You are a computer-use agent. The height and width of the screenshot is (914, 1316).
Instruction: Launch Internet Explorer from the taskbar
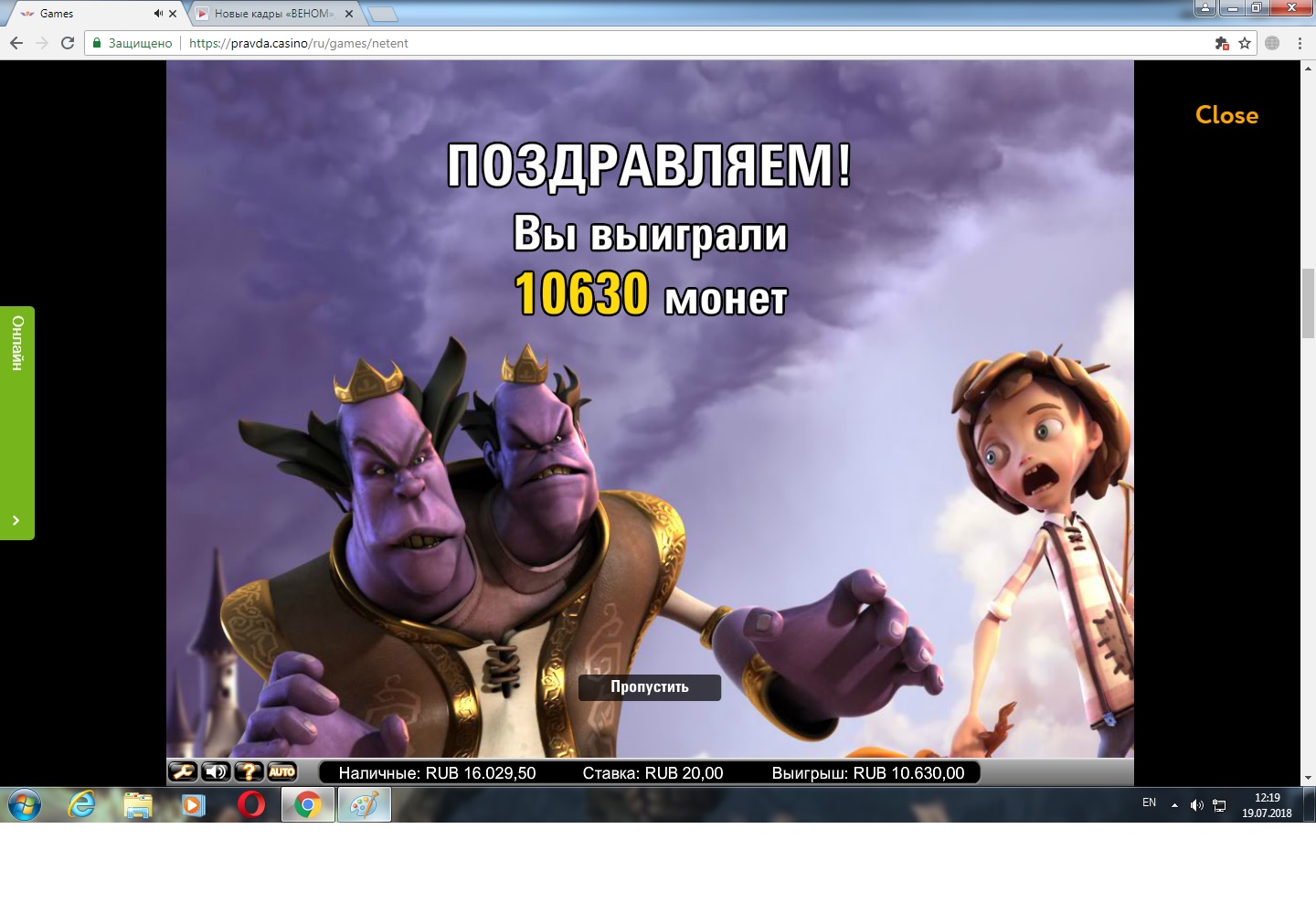(81, 805)
